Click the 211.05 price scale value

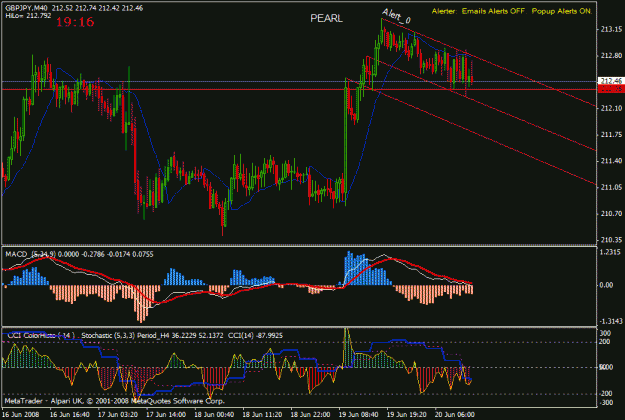tap(611, 187)
